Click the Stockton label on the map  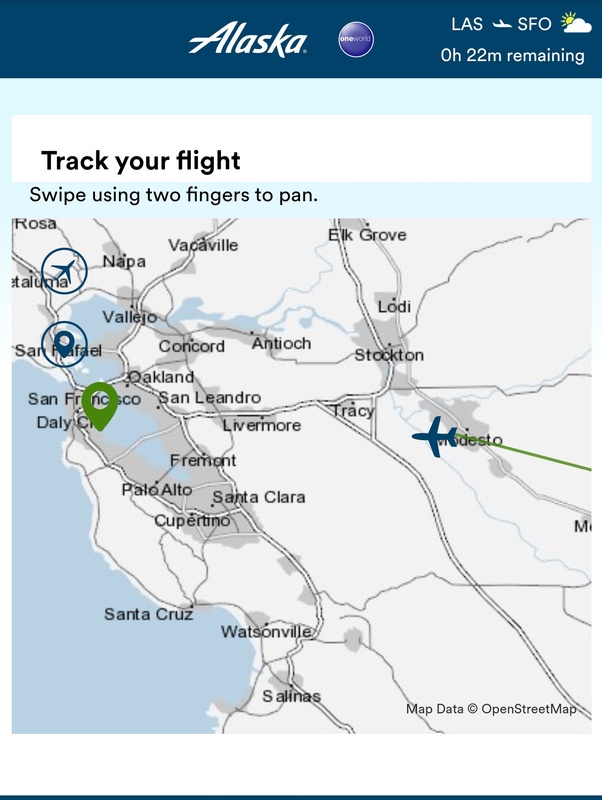click(389, 355)
